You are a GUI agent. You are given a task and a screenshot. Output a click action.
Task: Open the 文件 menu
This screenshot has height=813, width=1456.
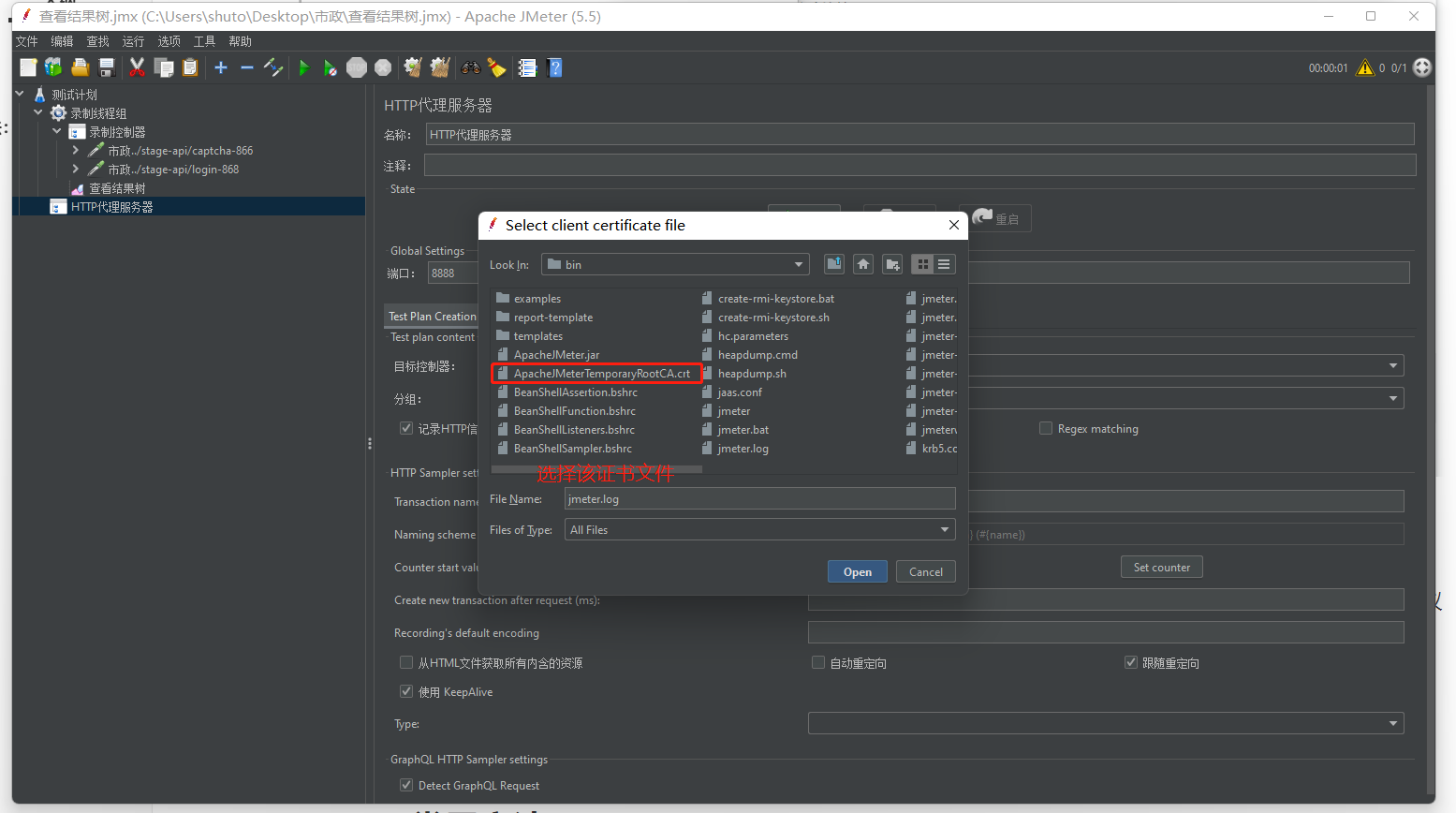(27, 41)
